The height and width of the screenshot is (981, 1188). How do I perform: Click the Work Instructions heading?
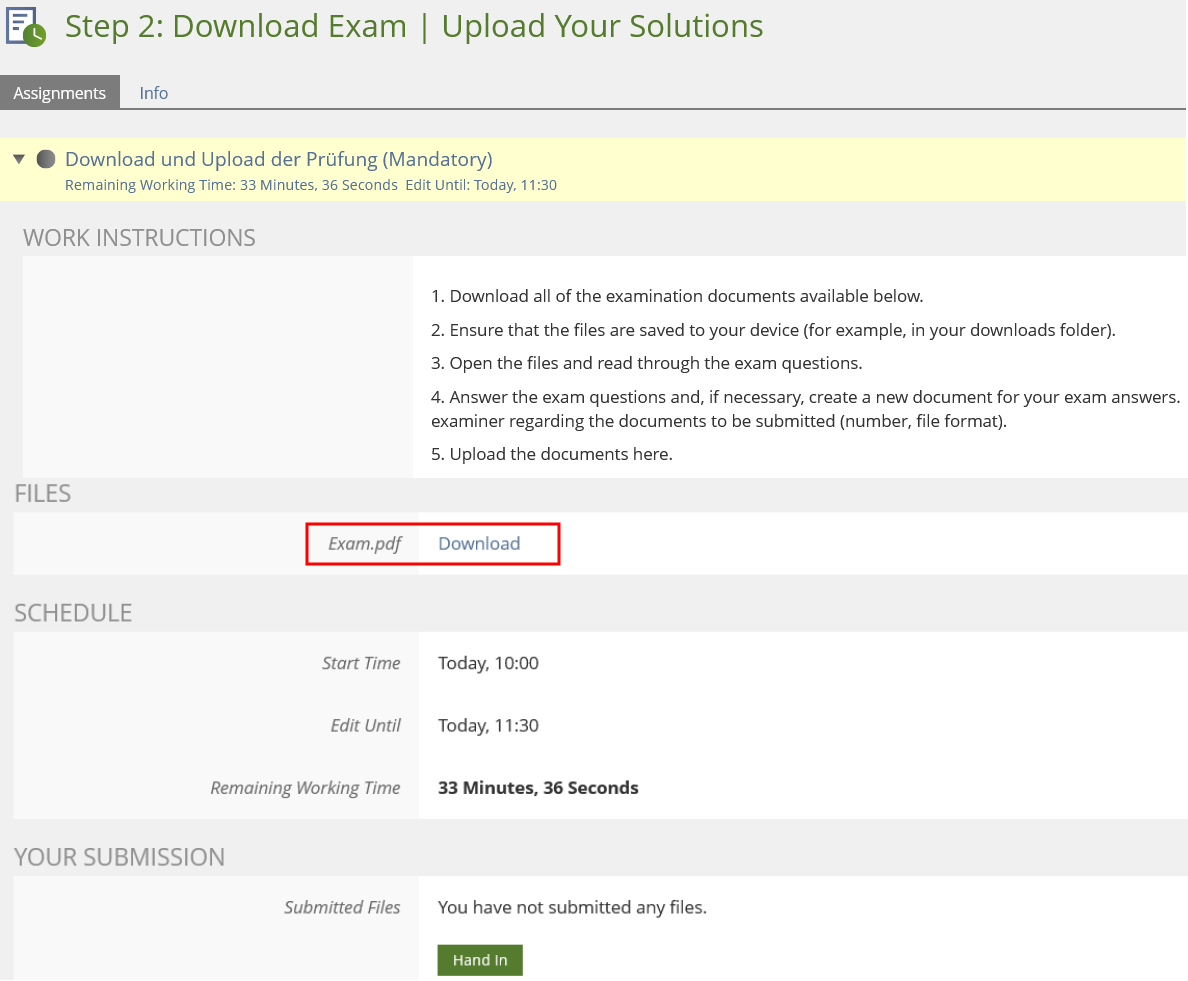pyautogui.click(x=139, y=238)
